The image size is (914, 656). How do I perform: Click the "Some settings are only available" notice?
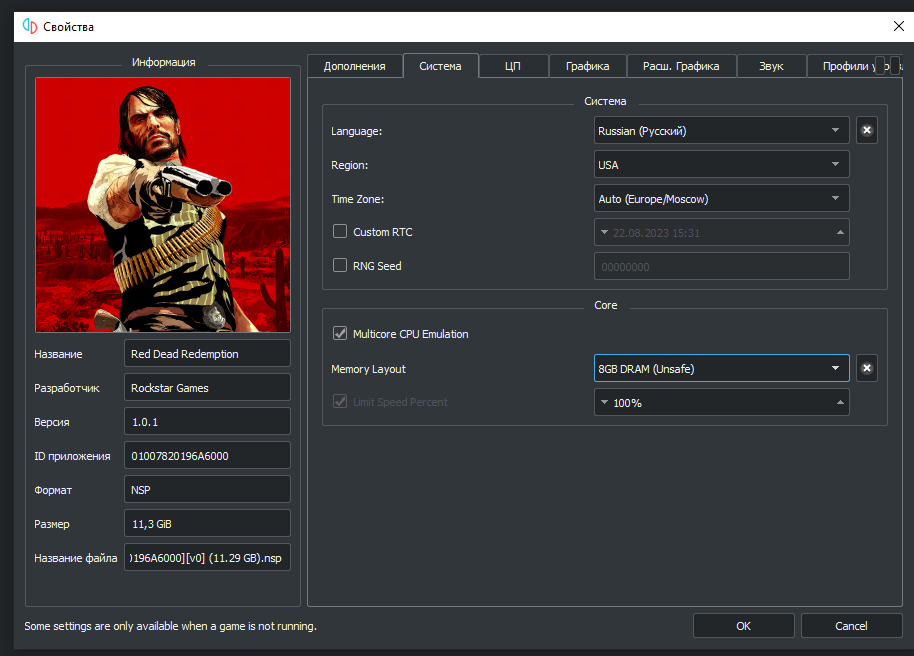point(170,626)
